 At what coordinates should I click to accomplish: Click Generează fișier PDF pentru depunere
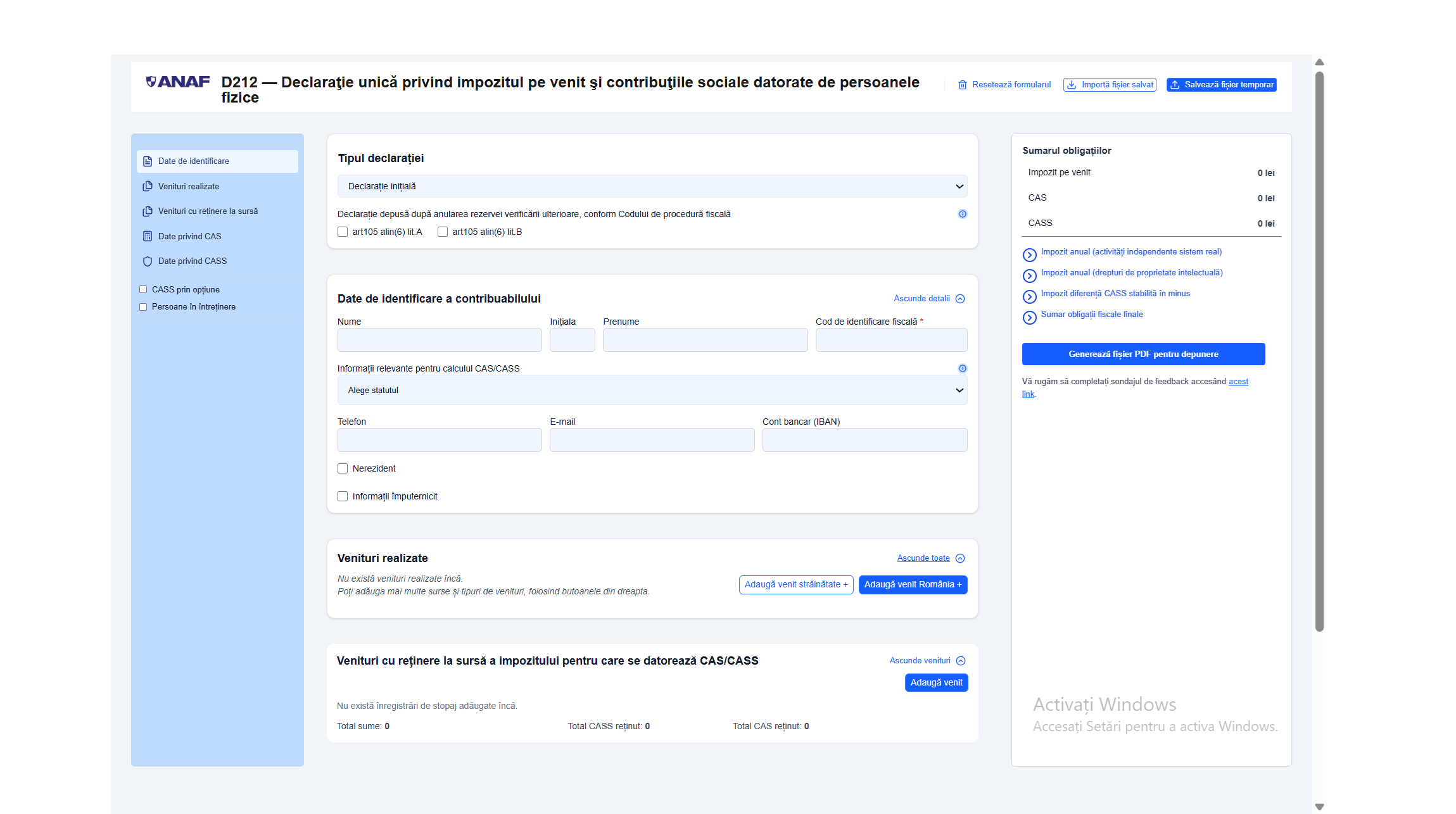pyautogui.click(x=1143, y=354)
